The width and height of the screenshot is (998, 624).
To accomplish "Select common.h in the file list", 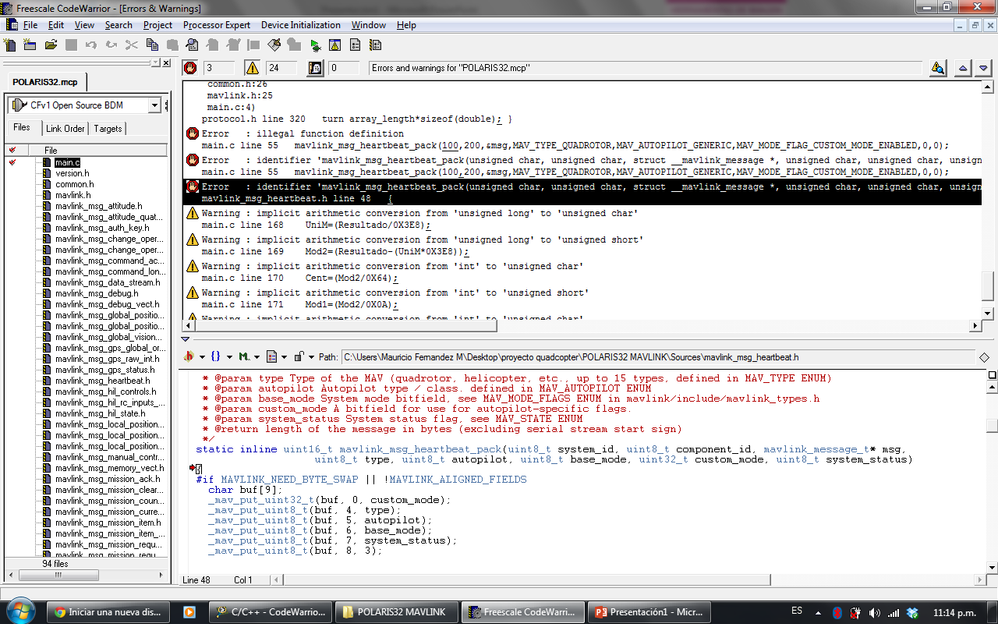I will click(x=74, y=184).
